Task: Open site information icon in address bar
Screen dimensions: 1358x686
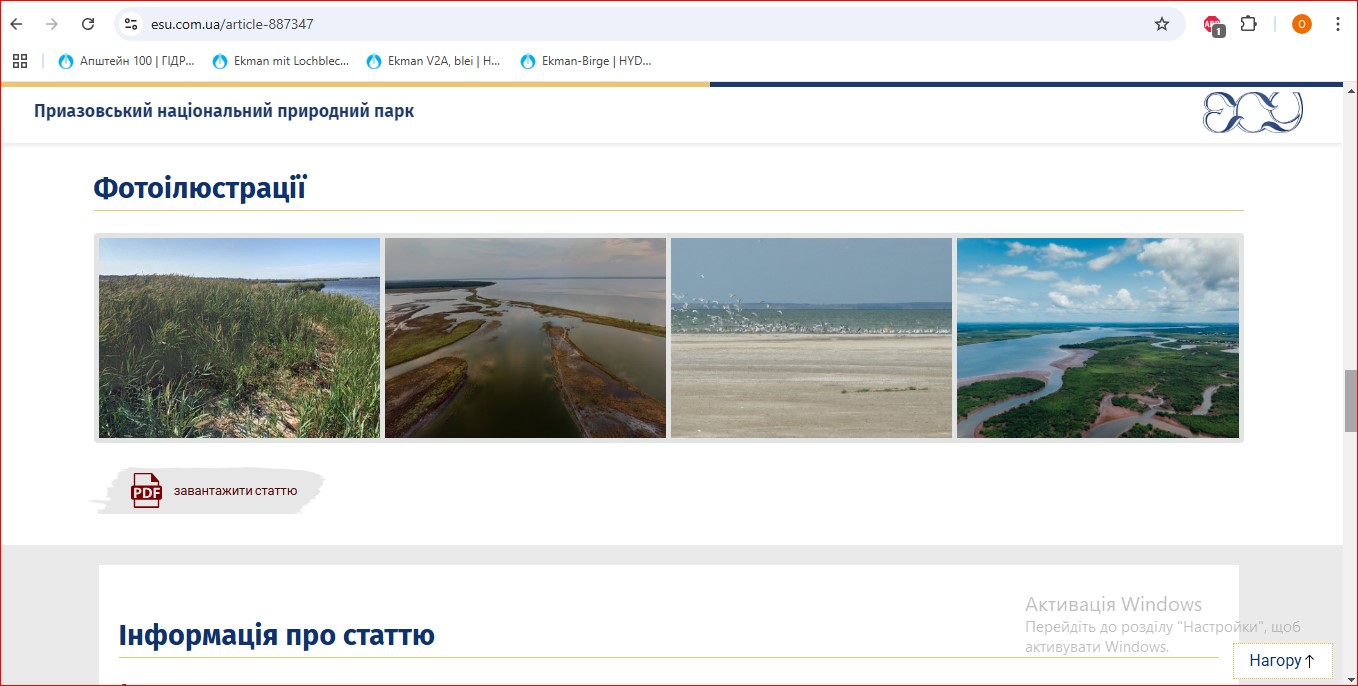Action: [130, 24]
